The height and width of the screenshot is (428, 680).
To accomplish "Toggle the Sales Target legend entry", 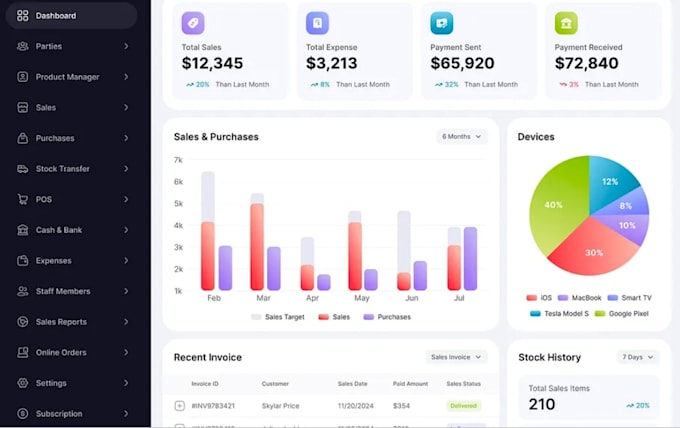I will pos(278,317).
